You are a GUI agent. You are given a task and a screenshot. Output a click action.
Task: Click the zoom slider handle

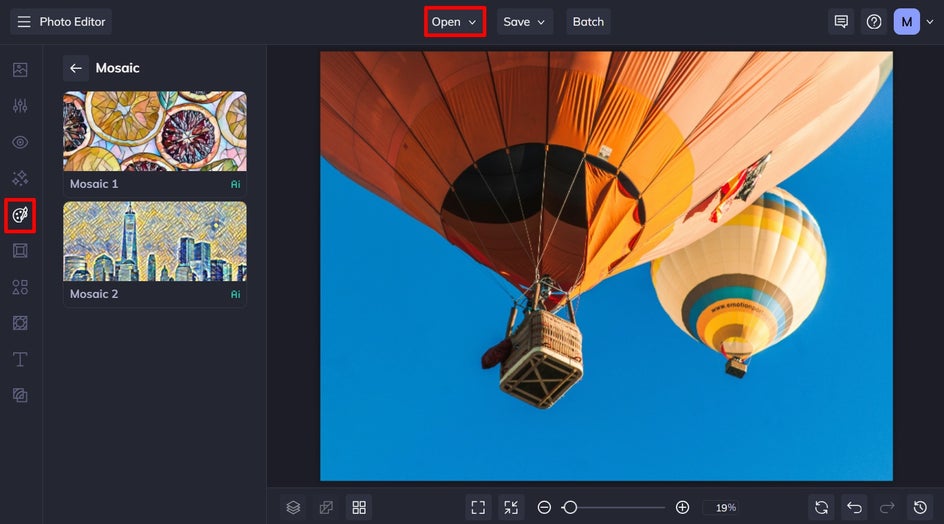[570, 508]
